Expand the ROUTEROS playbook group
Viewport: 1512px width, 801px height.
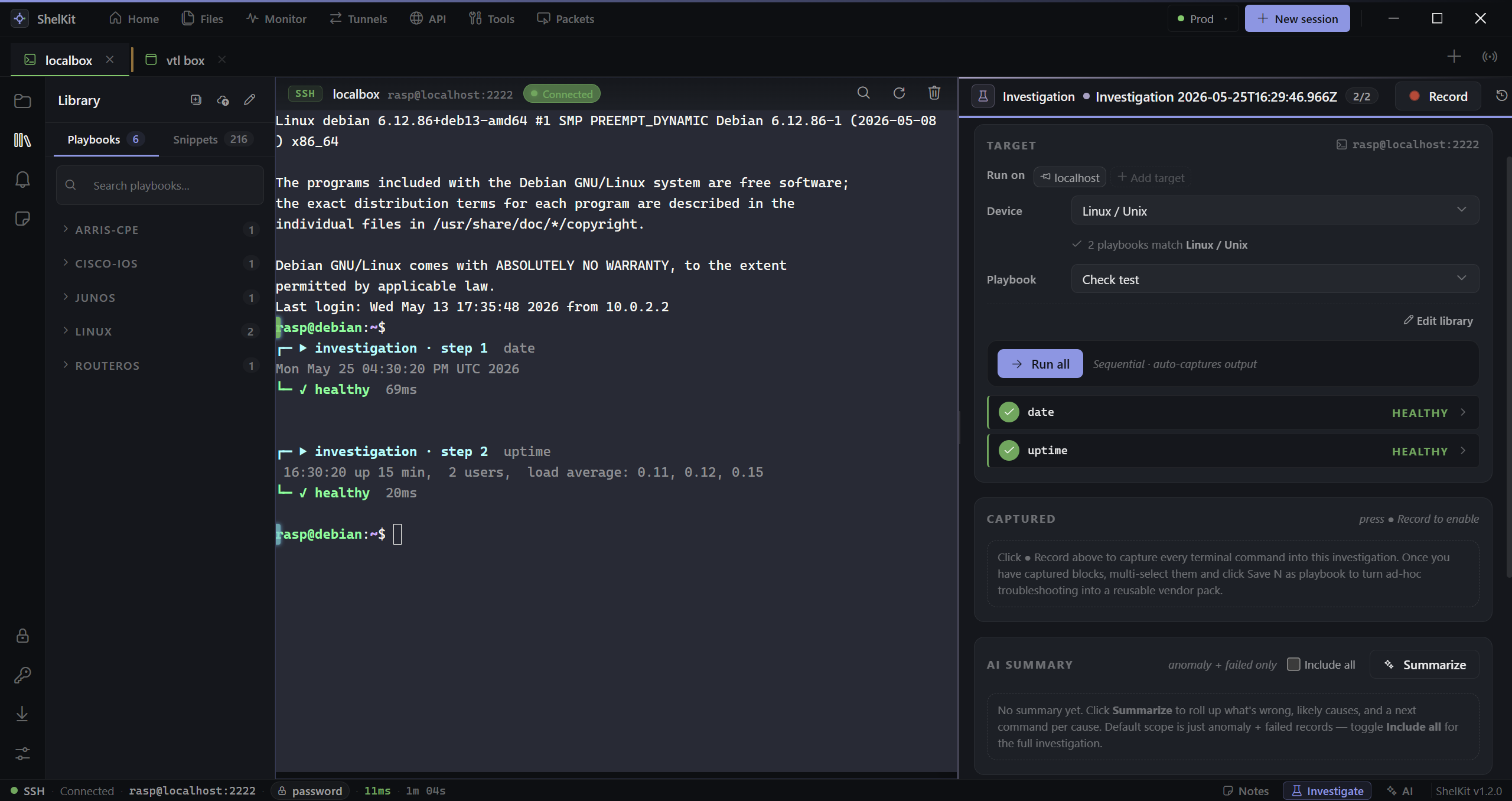(x=159, y=366)
